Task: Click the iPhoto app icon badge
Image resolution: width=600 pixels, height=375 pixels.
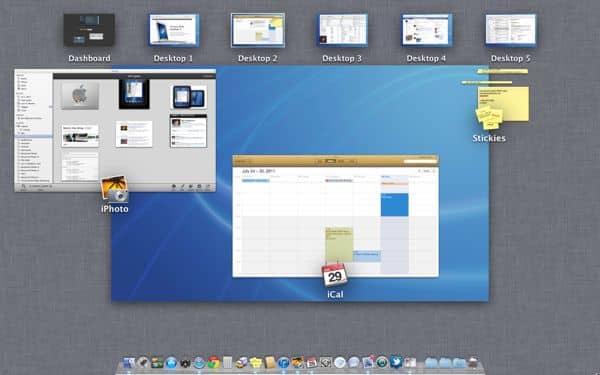Action: (x=114, y=189)
